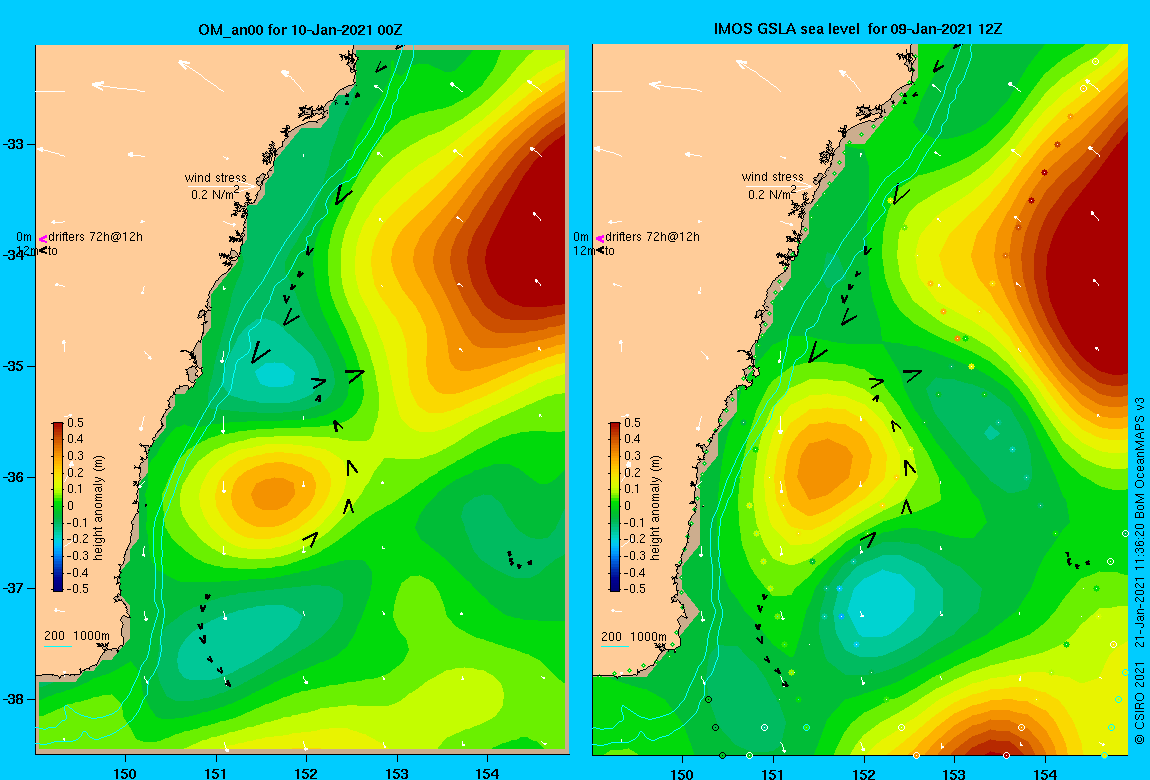Click longitude label 150 under the left map
Image resolution: width=1150 pixels, height=780 pixels.
tap(125, 773)
